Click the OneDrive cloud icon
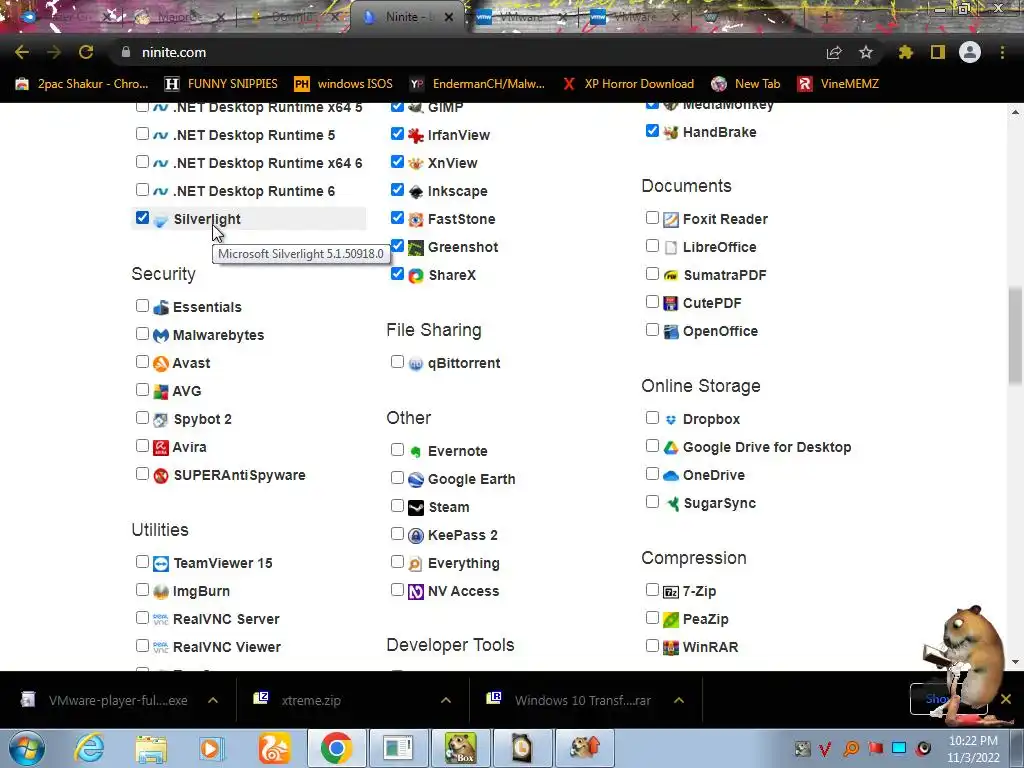The width and height of the screenshot is (1024, 768). pyautogui.click(x=671, y=476)
